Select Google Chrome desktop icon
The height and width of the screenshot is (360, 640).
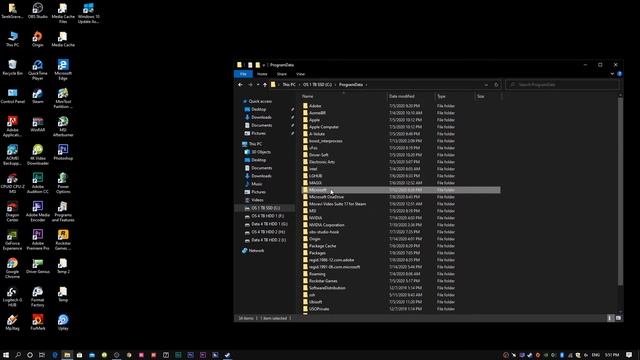12,268
